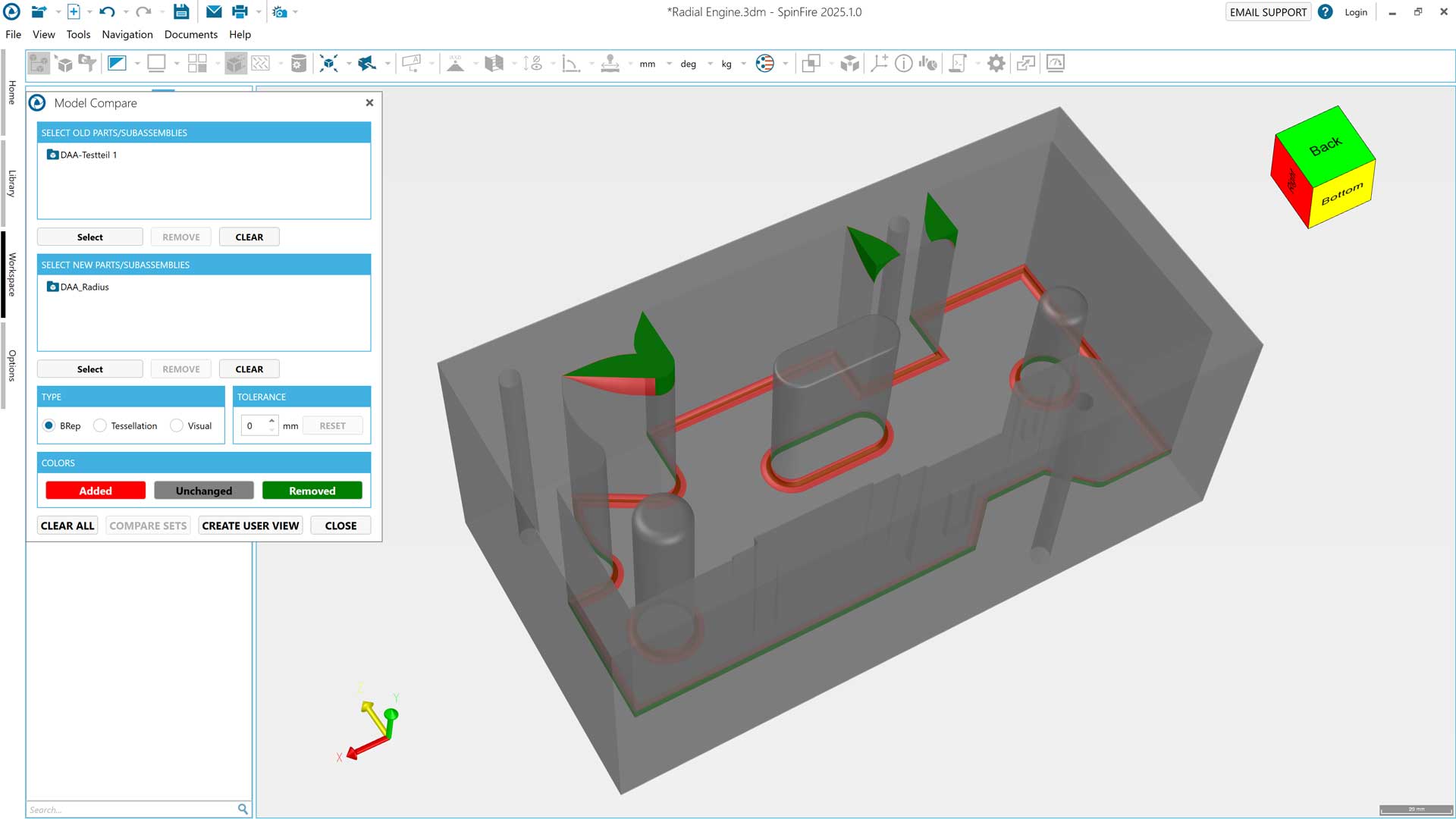This screenshot has width=1456, height=819.
Task: Click the angle measurement tool icon
Action: tap(570, 64)
